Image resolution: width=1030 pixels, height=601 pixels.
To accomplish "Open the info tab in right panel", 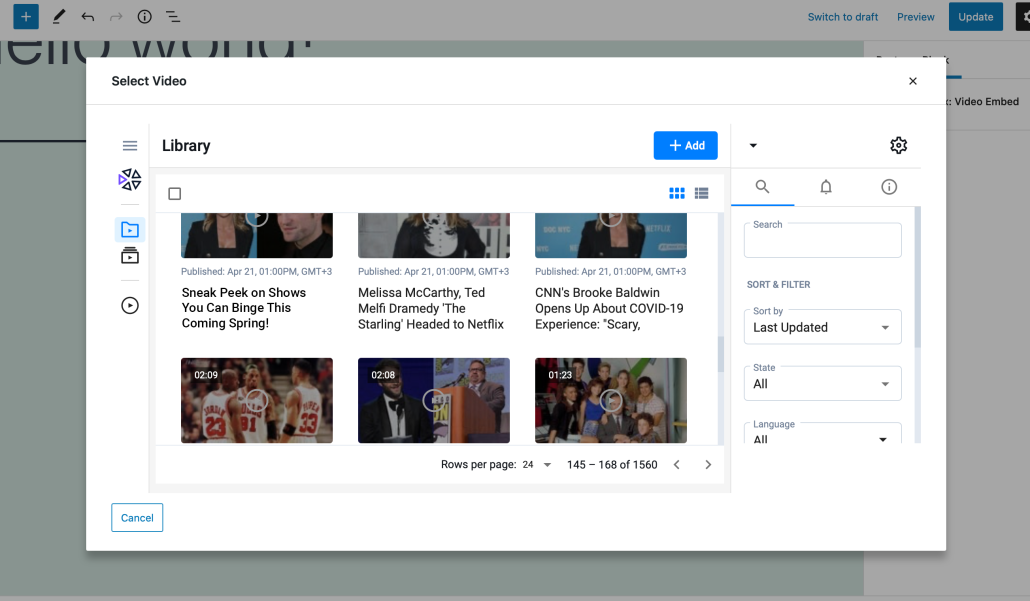I will coord(889,187).
